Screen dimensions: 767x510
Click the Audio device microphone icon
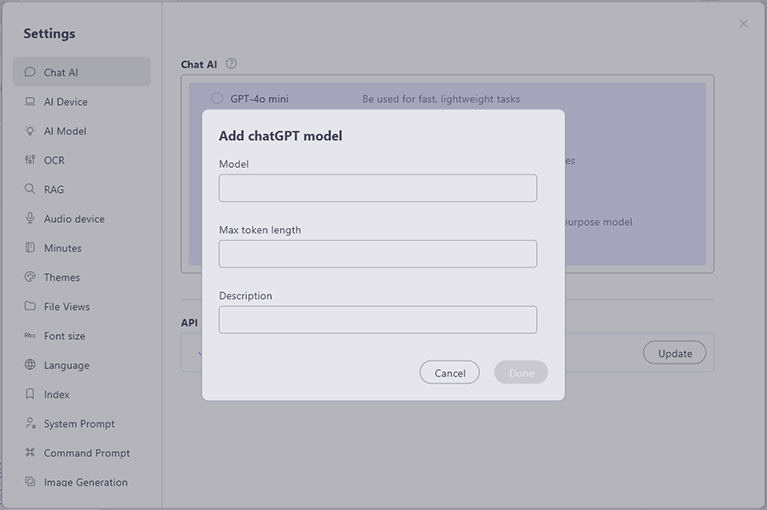tap(30, 219)
